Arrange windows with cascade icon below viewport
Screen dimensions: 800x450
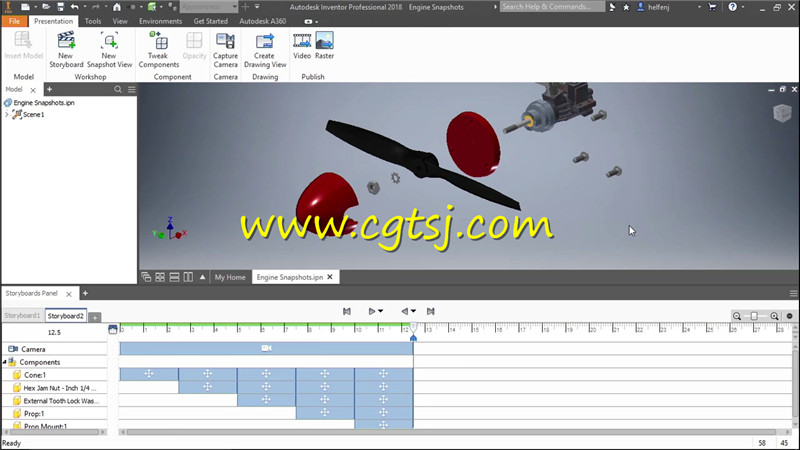pos(146,277)
